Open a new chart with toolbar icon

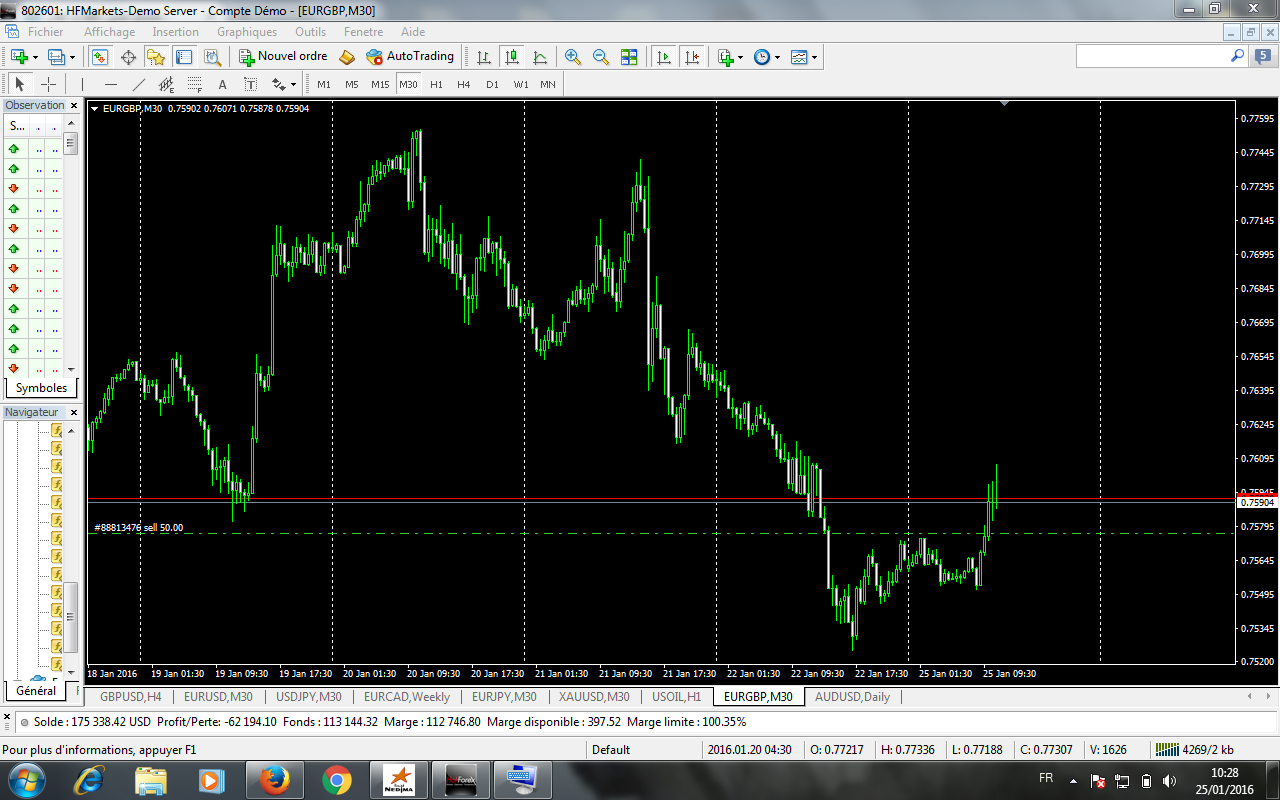coord(19,57)
